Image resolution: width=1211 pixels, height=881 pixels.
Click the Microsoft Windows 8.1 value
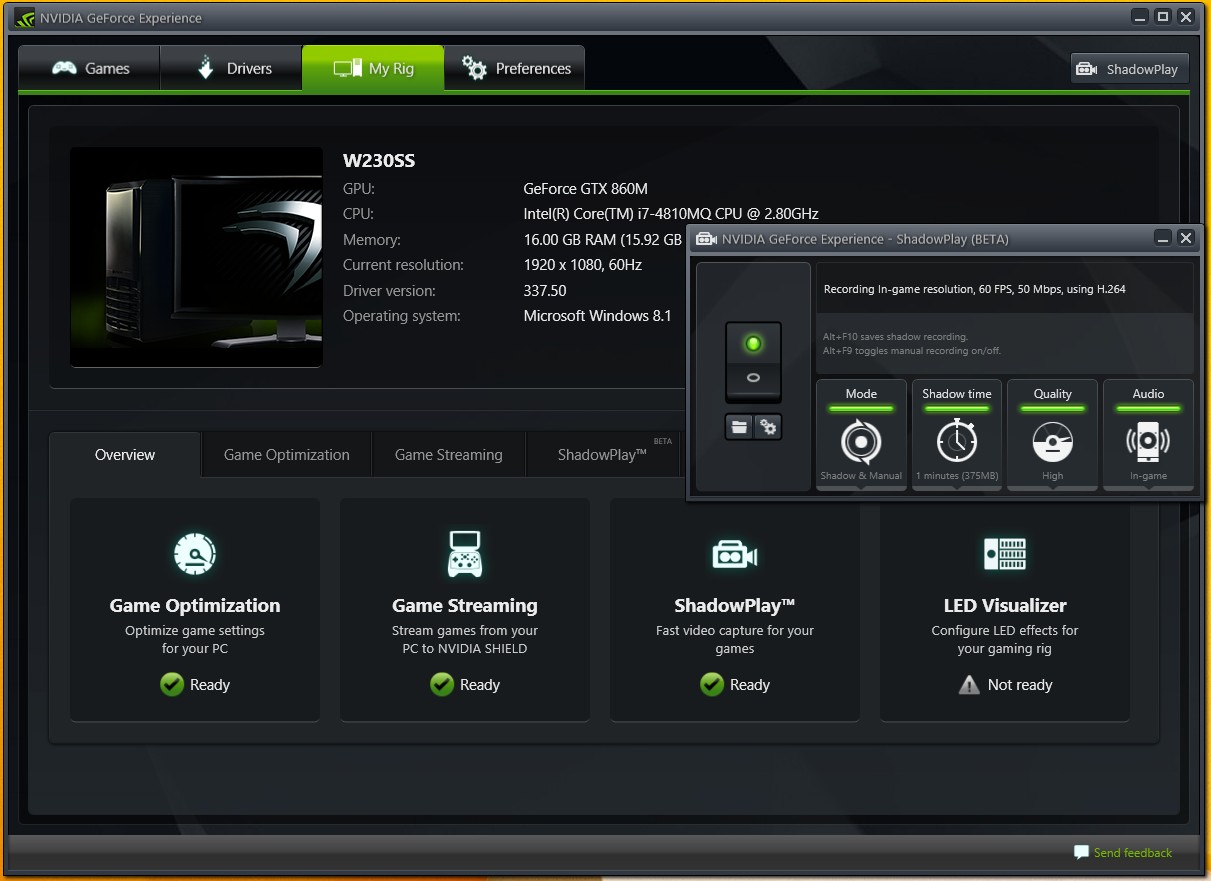[x=598, y=316]
